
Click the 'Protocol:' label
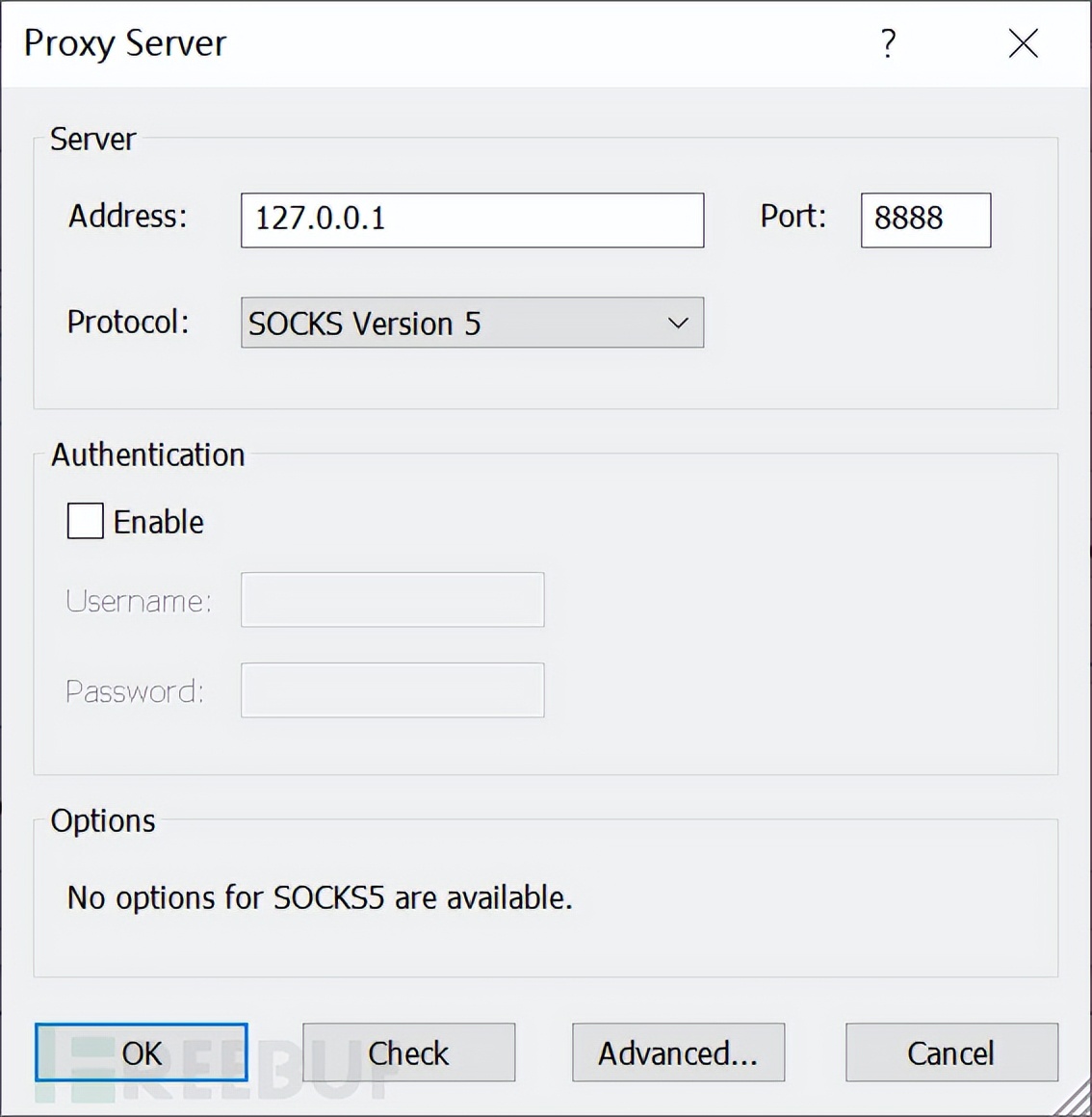pos(128,322)
